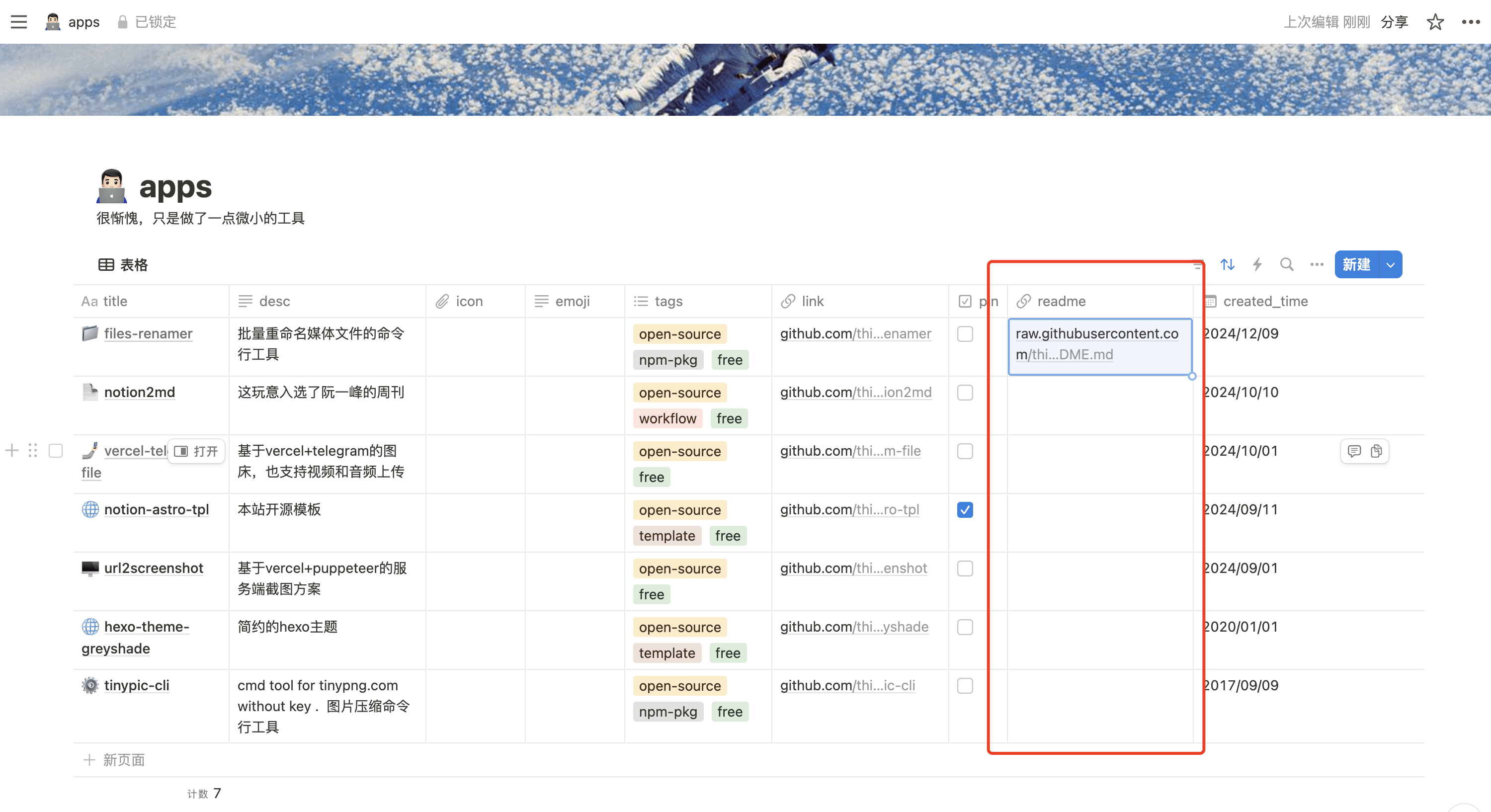Uncheck the pin checkbox for notion-astro-tpl
The image size is (1491, 812).
pos(965,510)
